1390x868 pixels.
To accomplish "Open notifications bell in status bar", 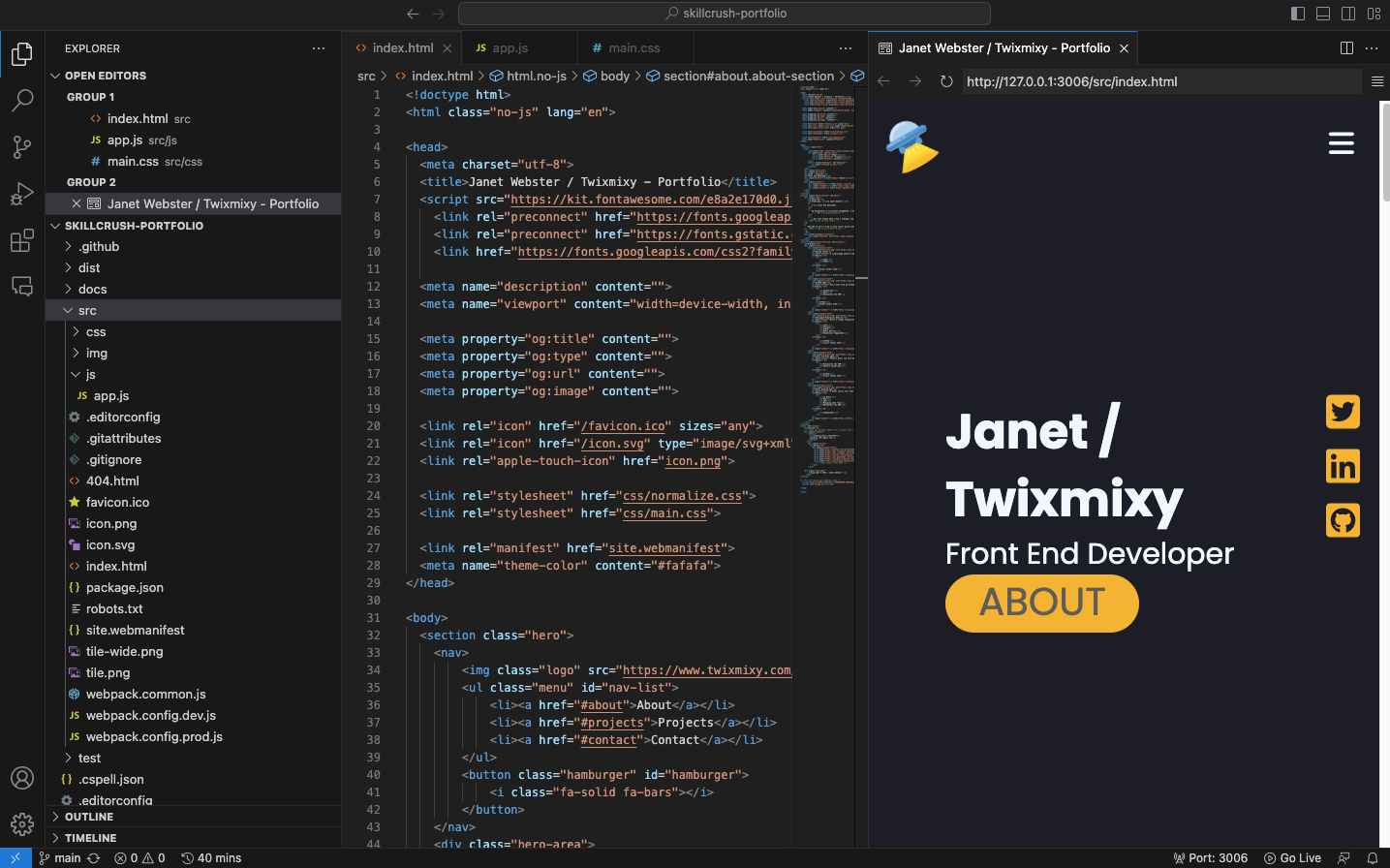I will [x=1372, y=858].
